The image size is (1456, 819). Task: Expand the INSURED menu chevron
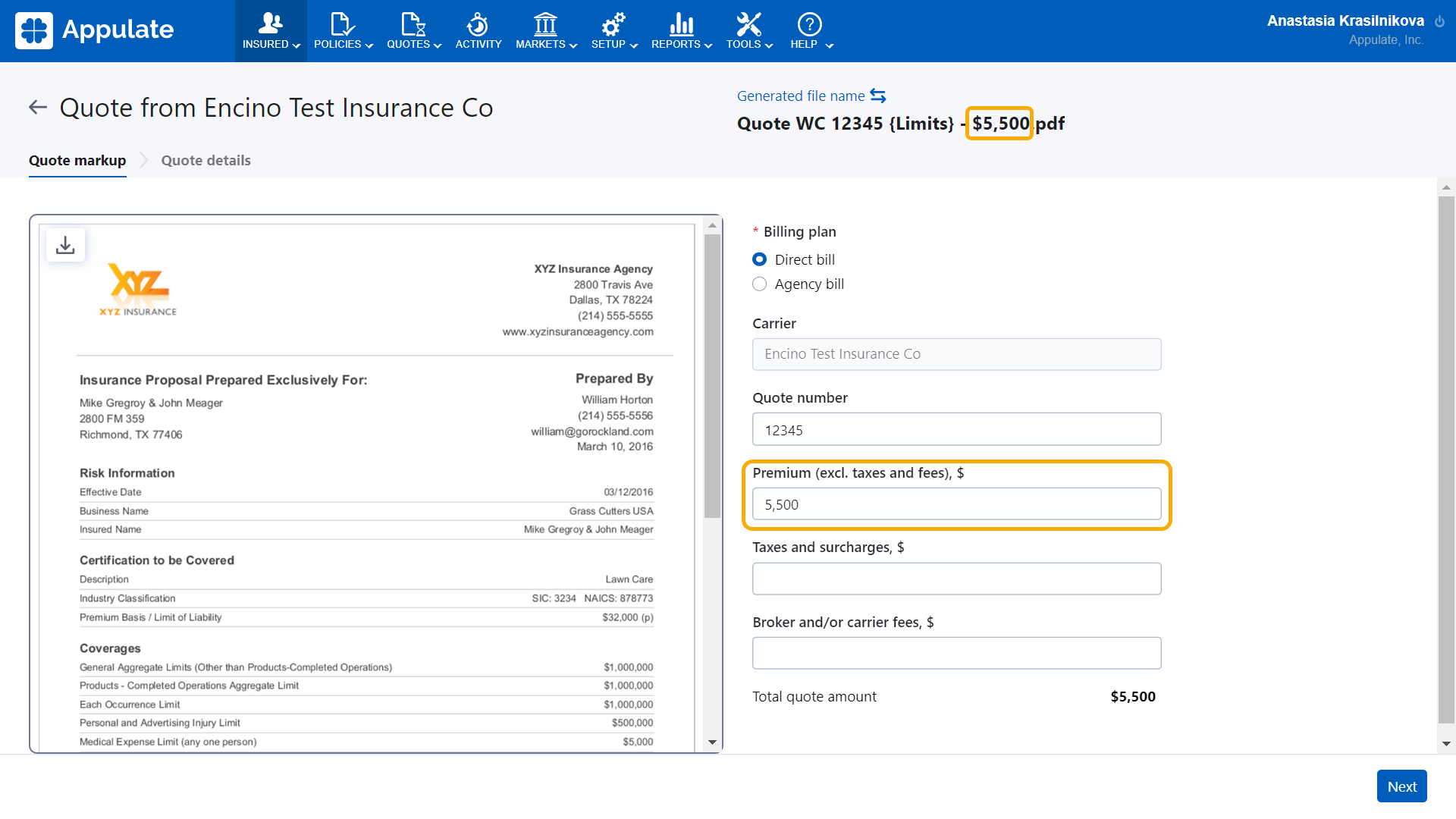coord(297,45)
